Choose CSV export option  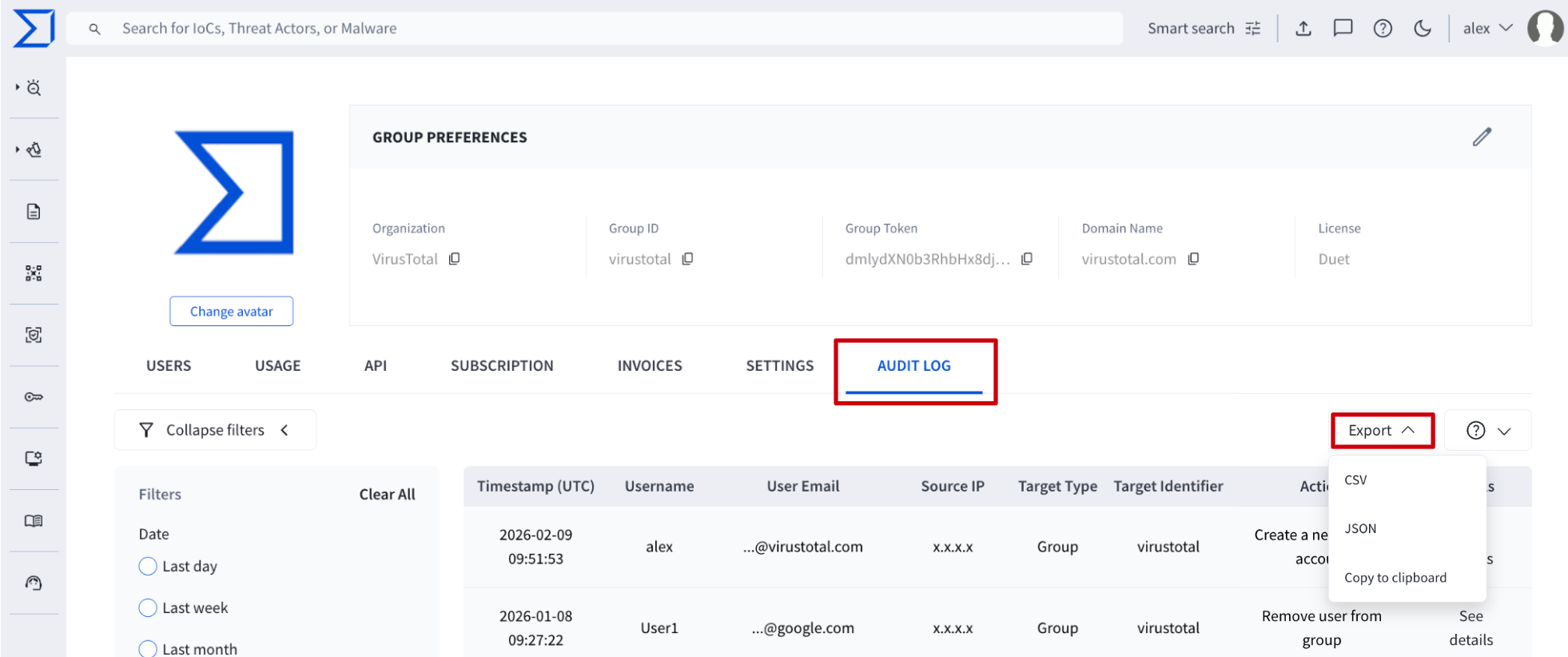coord(1355,480)
